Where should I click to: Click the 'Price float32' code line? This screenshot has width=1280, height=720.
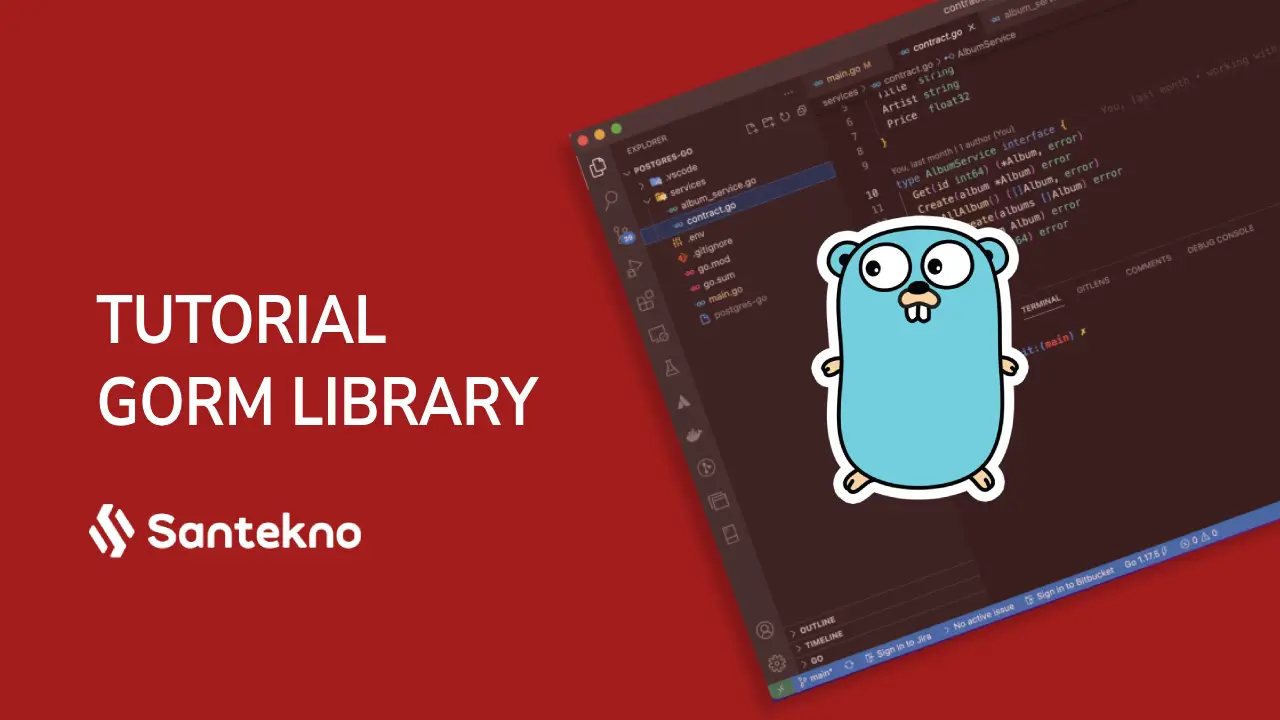point(929,110)
